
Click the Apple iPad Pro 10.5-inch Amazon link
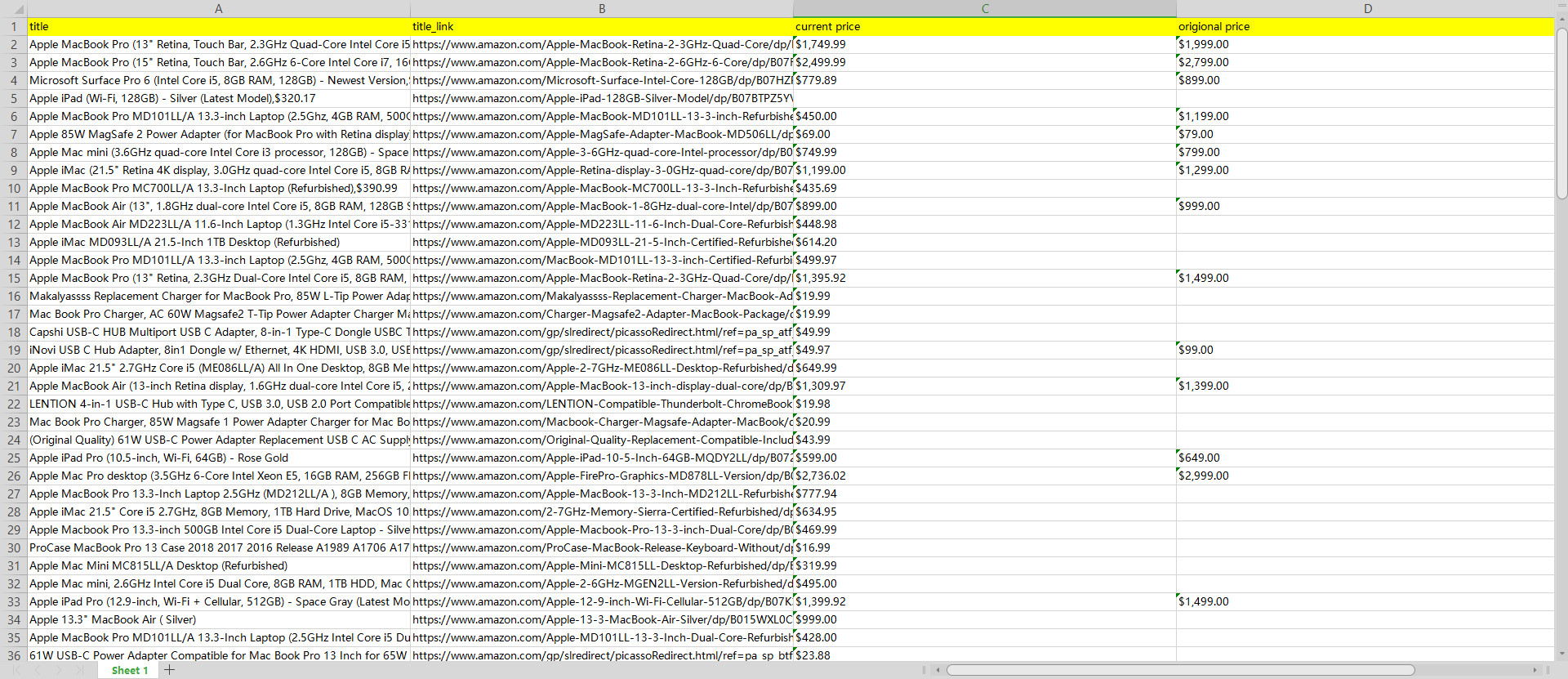(601, 458)
